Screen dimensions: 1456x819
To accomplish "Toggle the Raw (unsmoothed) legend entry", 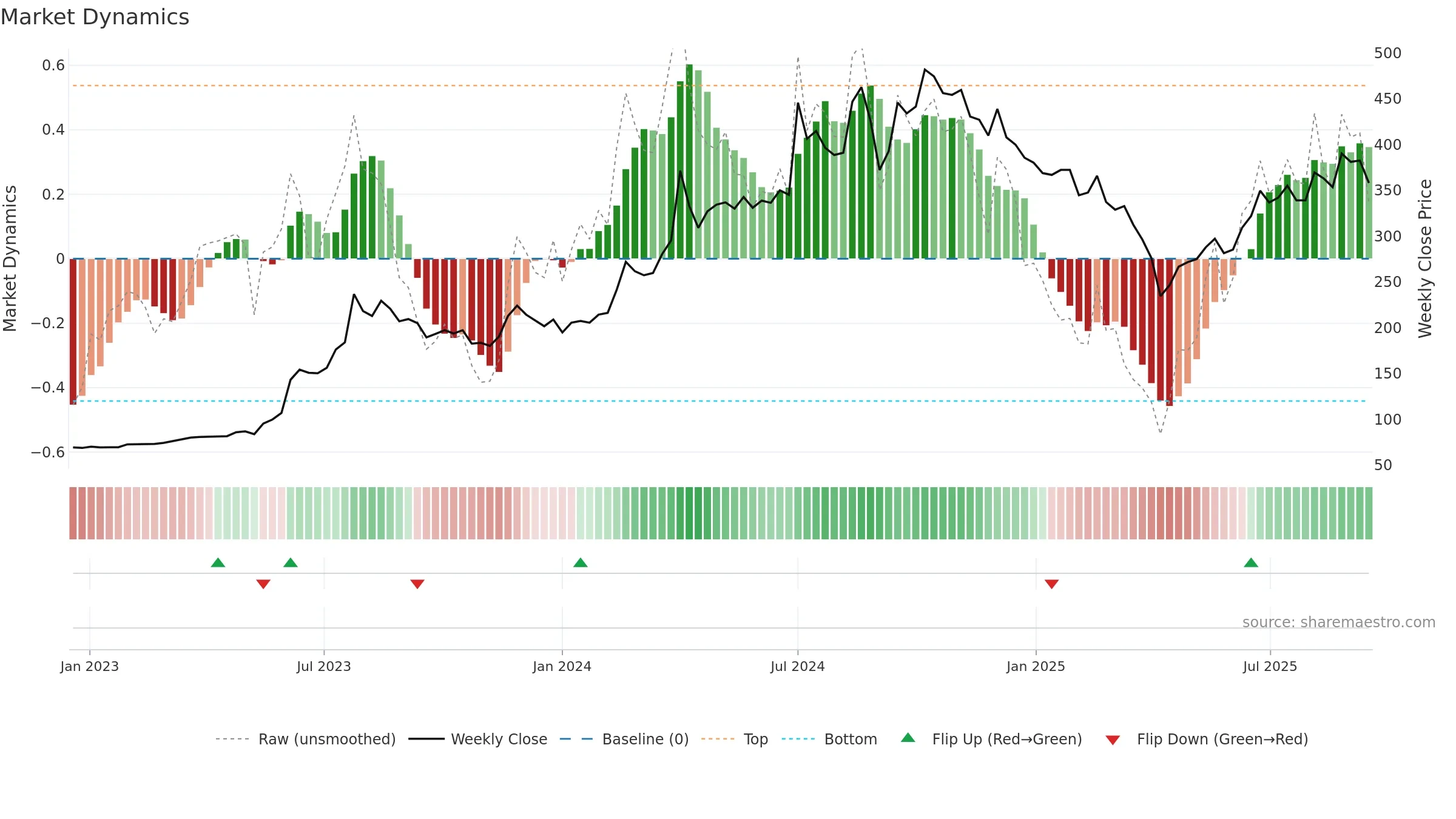I will pos(305,739).
